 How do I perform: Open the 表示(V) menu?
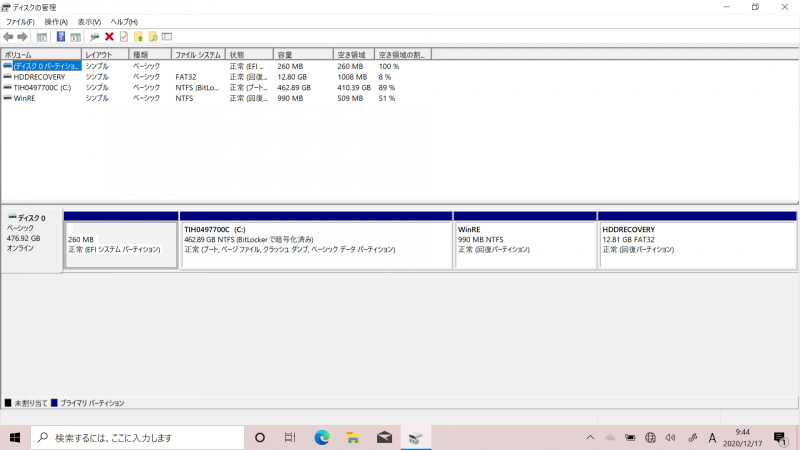click(x=89, y=22)
